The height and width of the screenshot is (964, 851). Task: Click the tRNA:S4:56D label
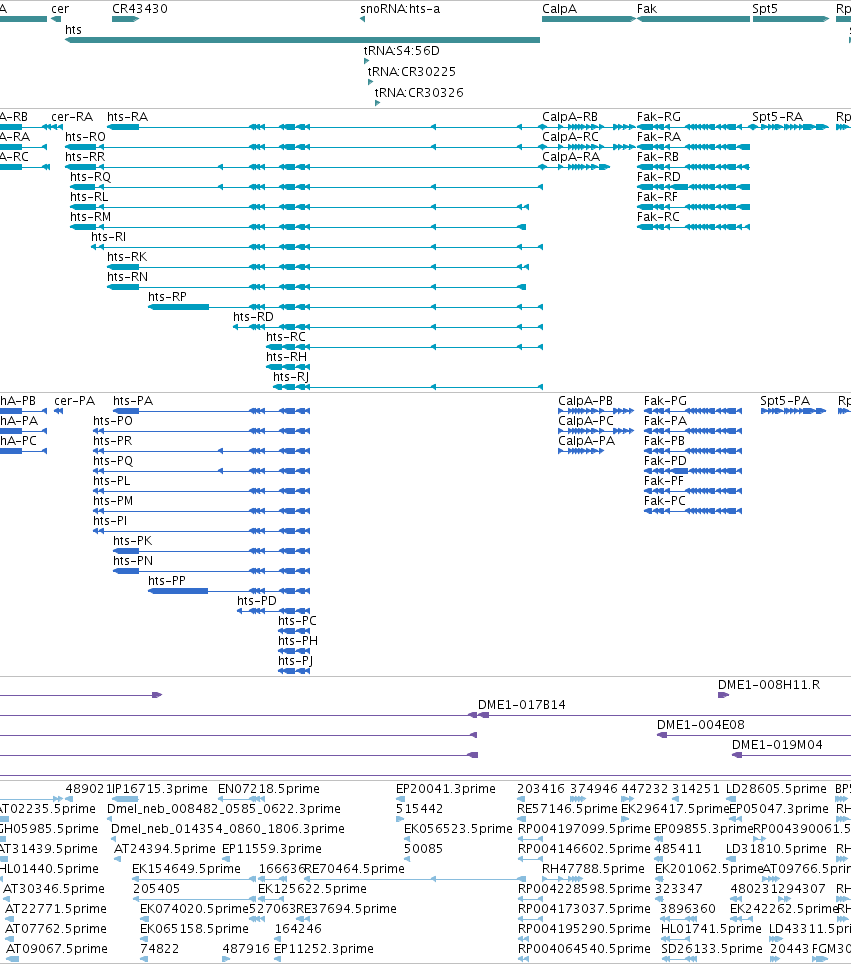click(x=402, y=51)
